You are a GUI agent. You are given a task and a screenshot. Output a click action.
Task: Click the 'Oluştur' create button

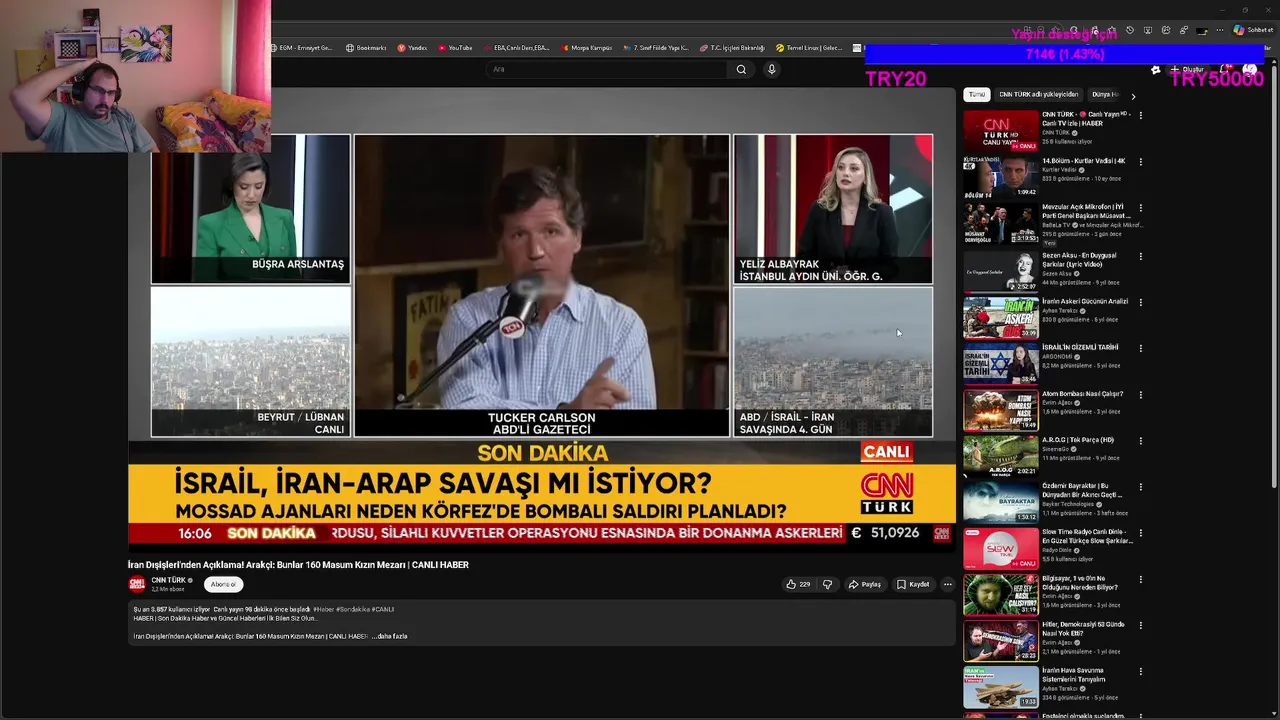(1186, 69)
